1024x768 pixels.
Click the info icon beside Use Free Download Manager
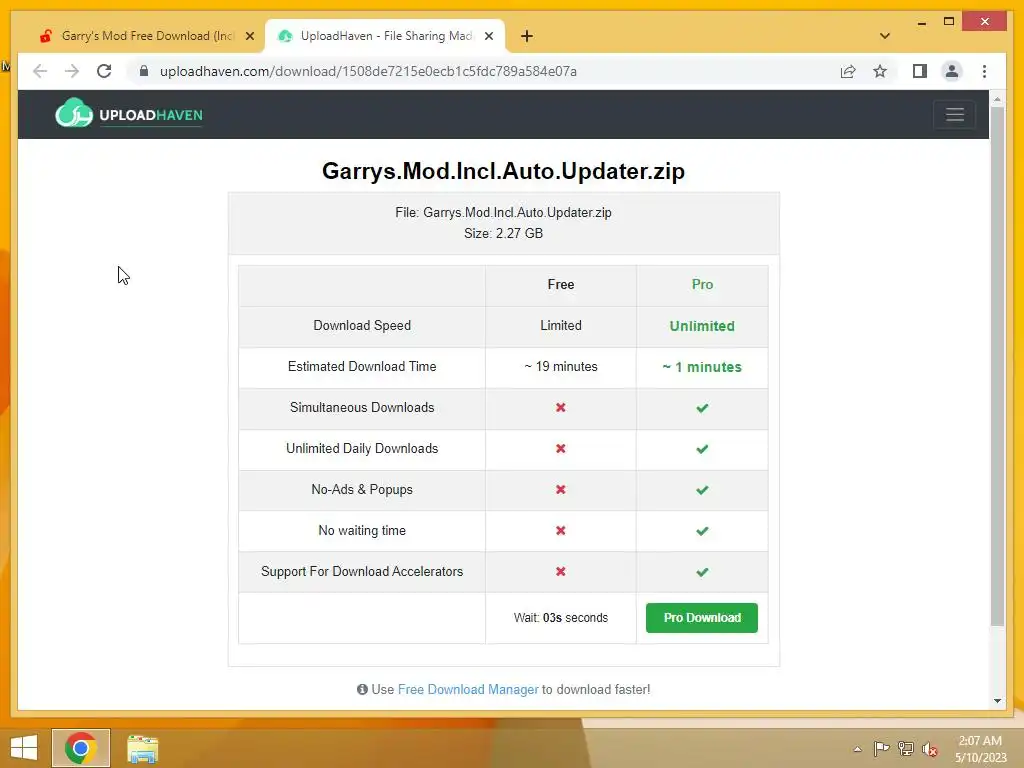362,690
